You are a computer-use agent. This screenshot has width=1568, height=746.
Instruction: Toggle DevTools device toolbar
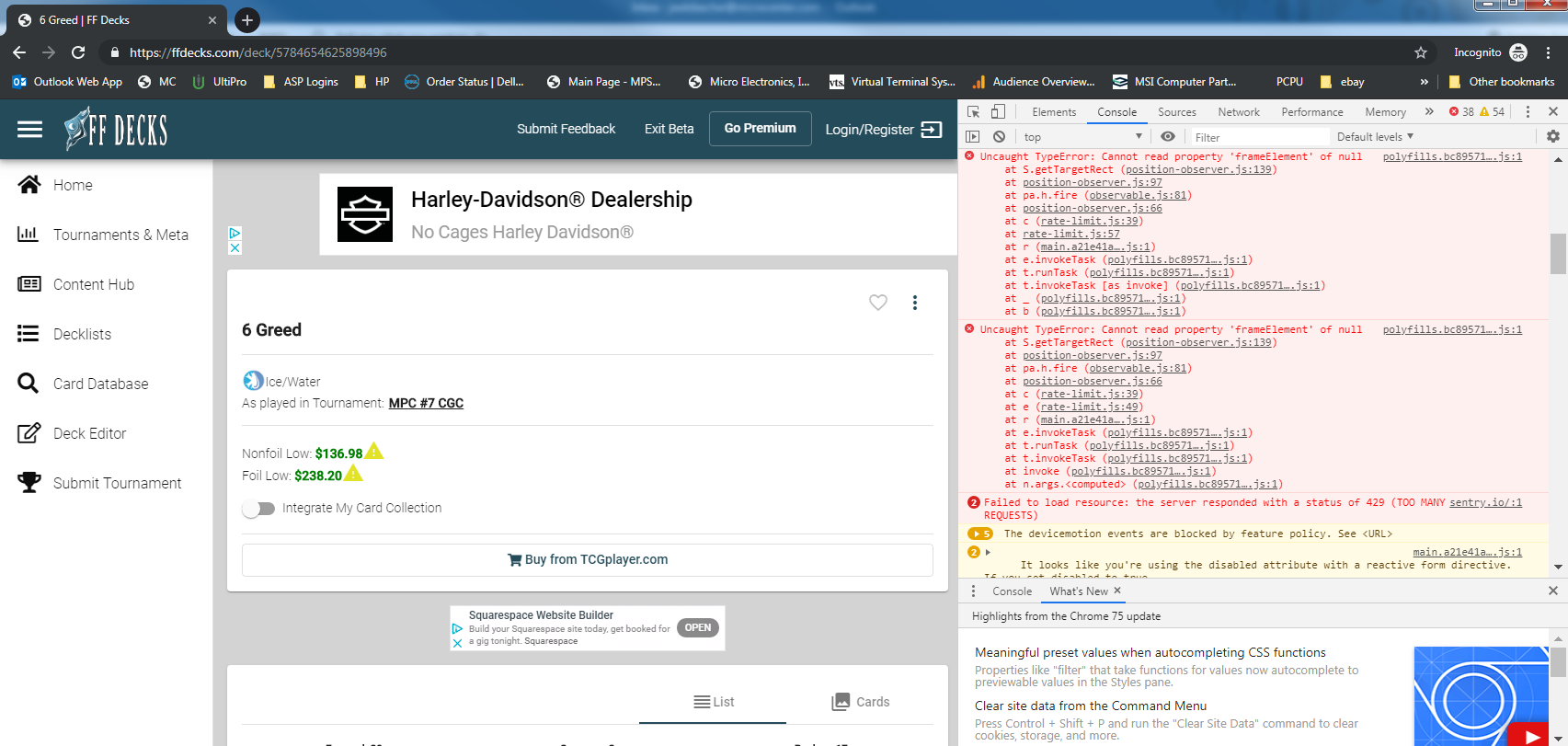998,111
